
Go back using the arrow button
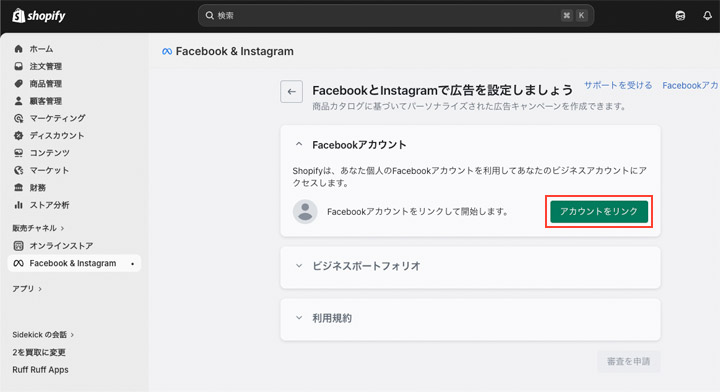pyautogui.click(x=291, y=91)
